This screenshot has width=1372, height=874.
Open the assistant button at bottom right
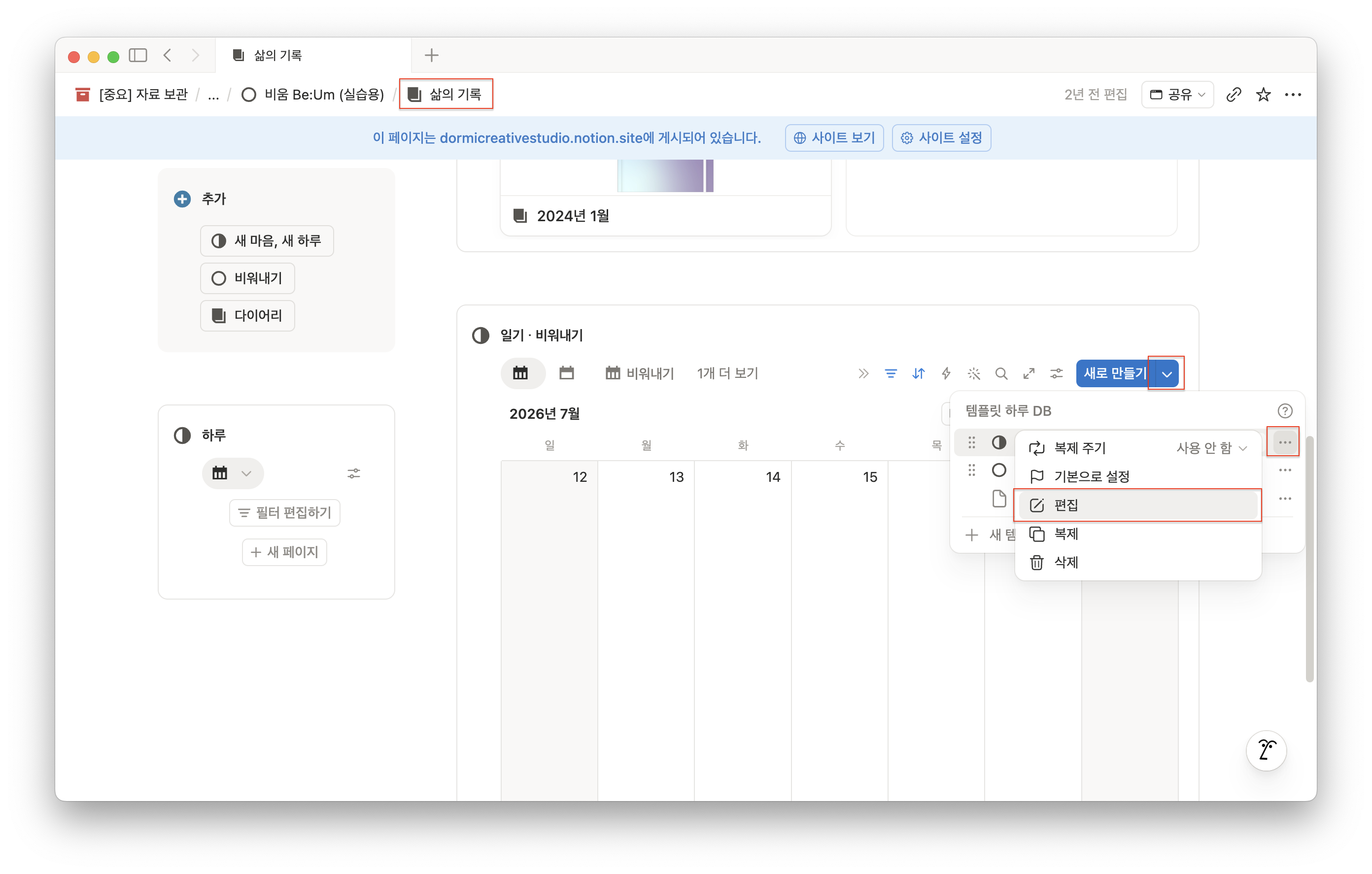pos(1266,750)
